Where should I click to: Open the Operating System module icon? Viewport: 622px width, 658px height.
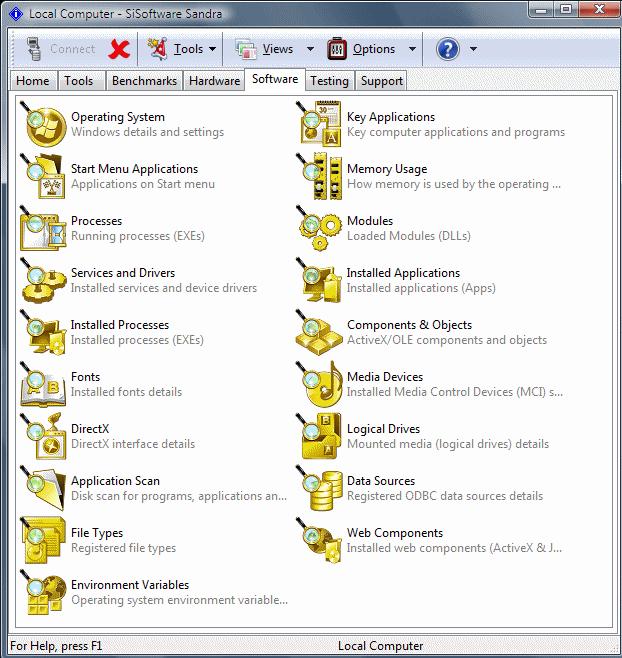click(x=43, y=124)
